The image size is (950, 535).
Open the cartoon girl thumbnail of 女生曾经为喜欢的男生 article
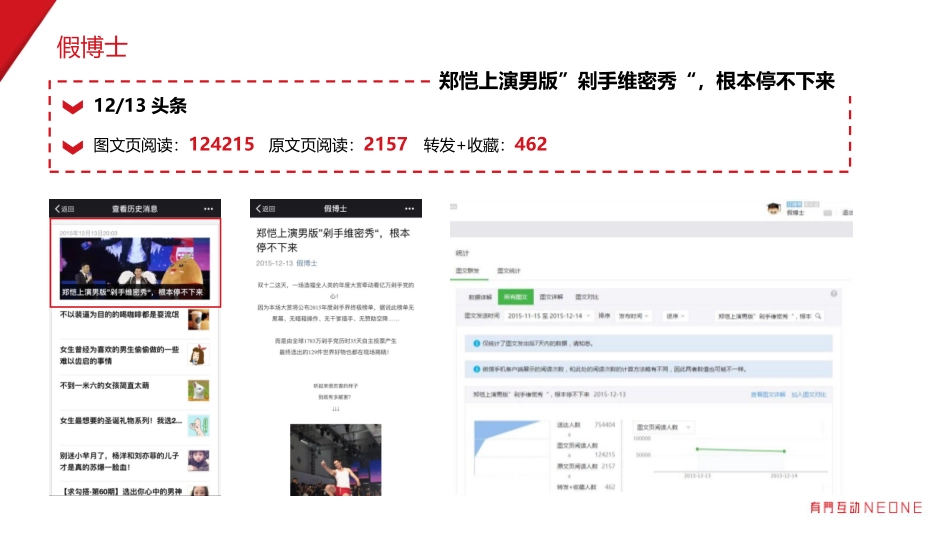[198, 354]
